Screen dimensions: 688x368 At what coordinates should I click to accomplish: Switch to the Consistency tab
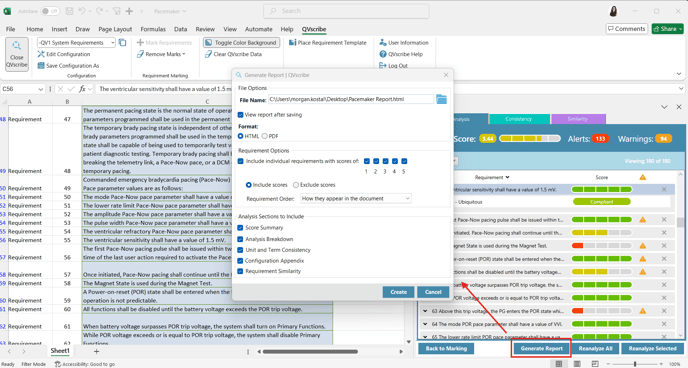pyautogui.click(x=519, y=119)
